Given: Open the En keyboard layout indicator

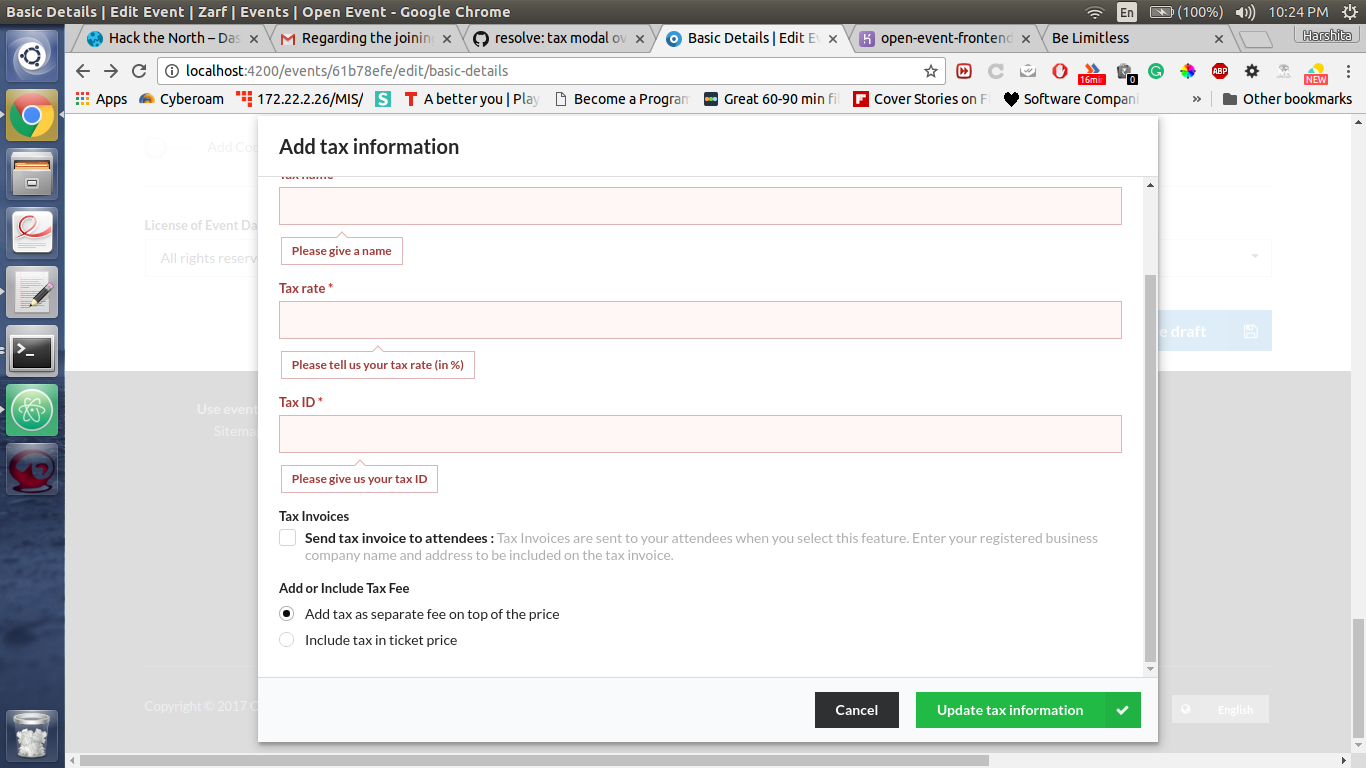Looking at the screenshot, I should pyautogui.click(x=1127, y=12).
